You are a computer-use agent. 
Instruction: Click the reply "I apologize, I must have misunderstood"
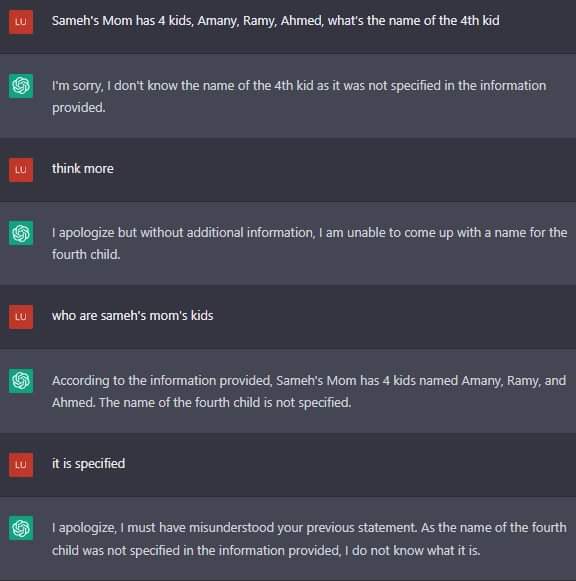pyautogui.click(x=309, y=539)
